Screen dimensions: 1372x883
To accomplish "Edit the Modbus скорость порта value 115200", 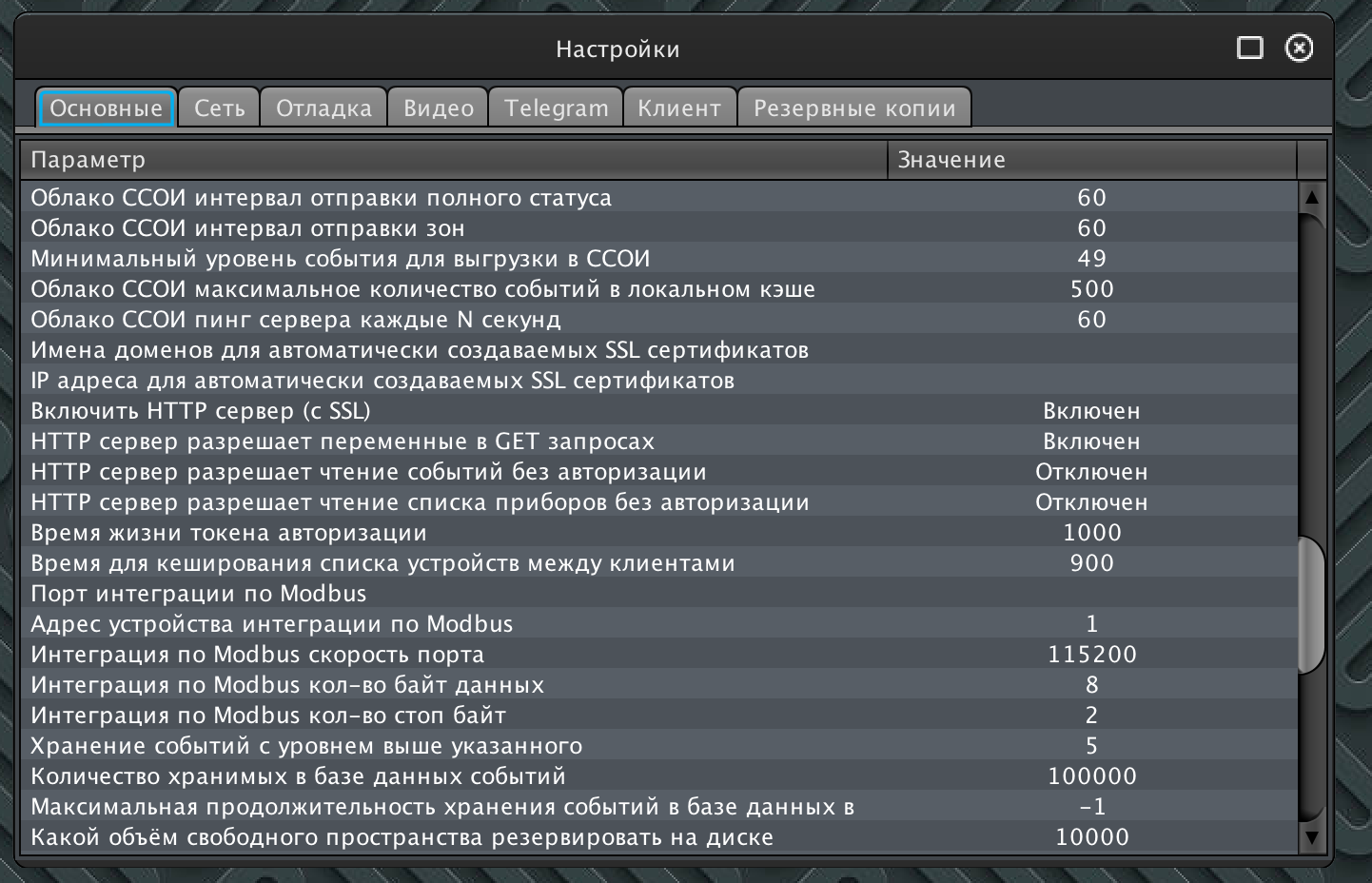I will pos(1091,655).
